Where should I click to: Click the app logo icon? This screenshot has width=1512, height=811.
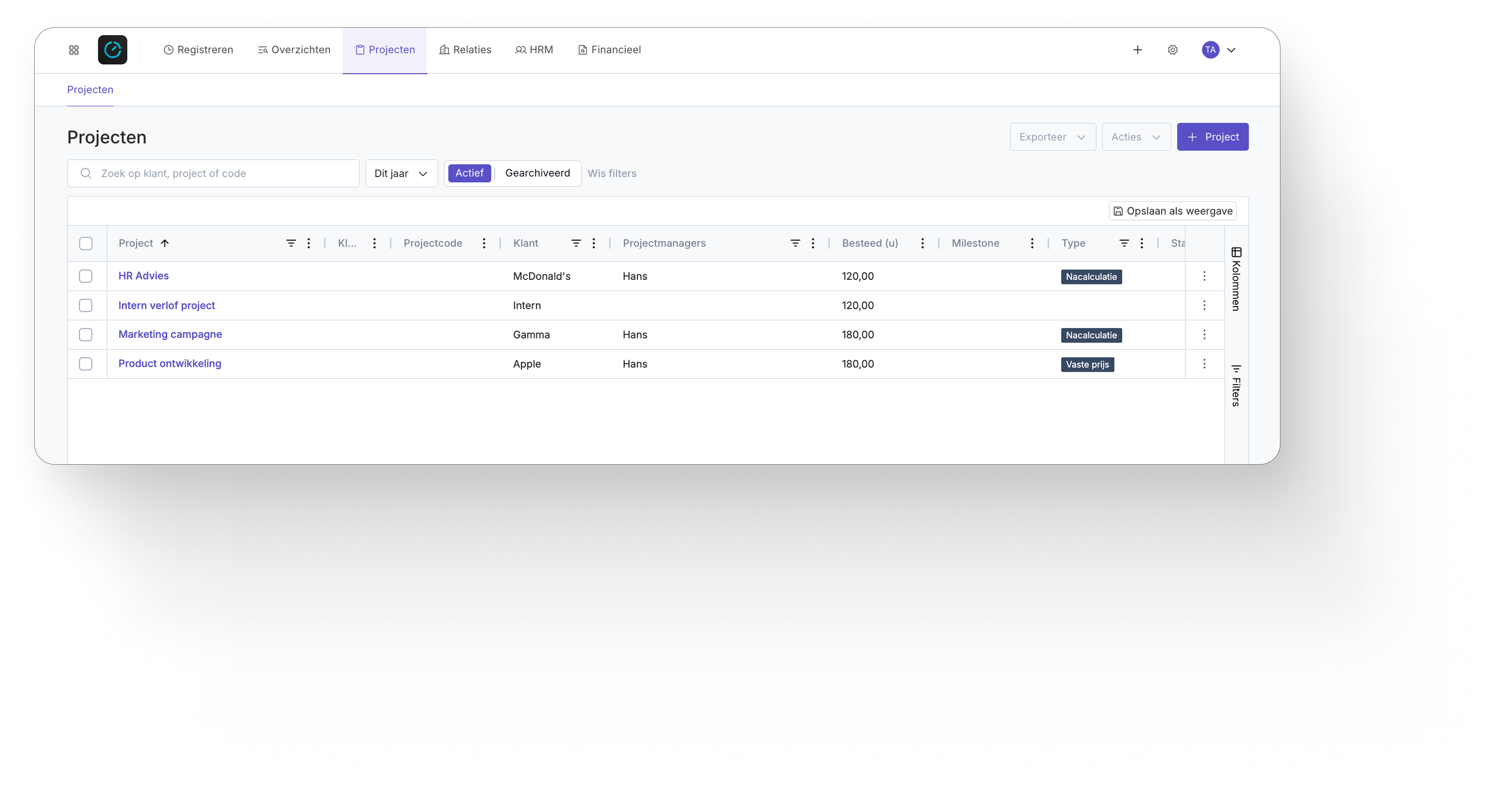tap(113, 50)
